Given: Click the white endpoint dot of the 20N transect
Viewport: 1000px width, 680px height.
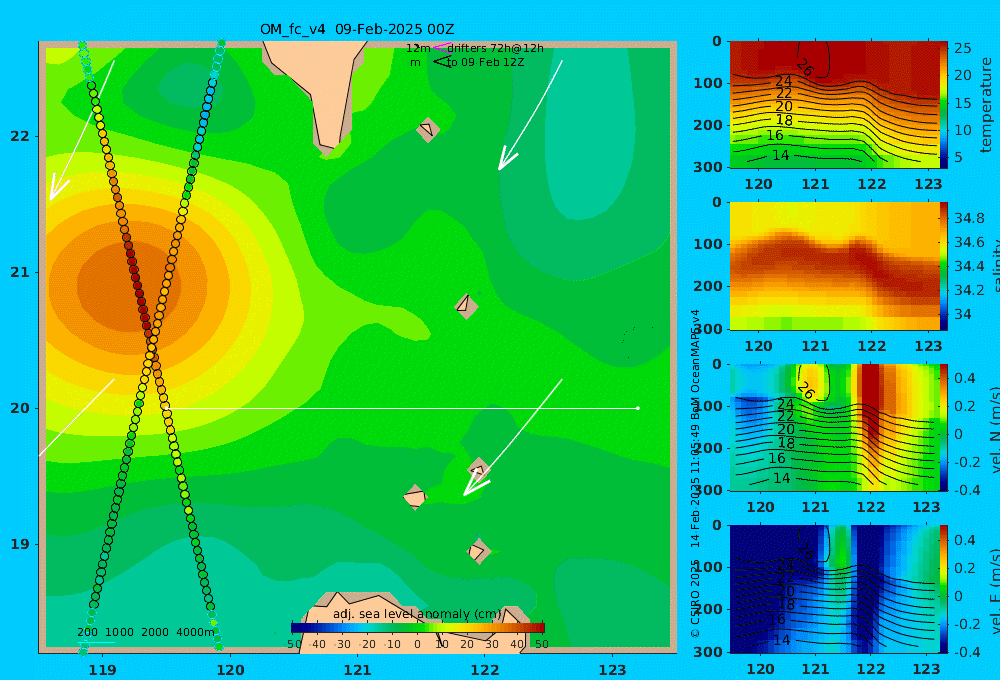Looking at the screenshot, I should point(638,408).
